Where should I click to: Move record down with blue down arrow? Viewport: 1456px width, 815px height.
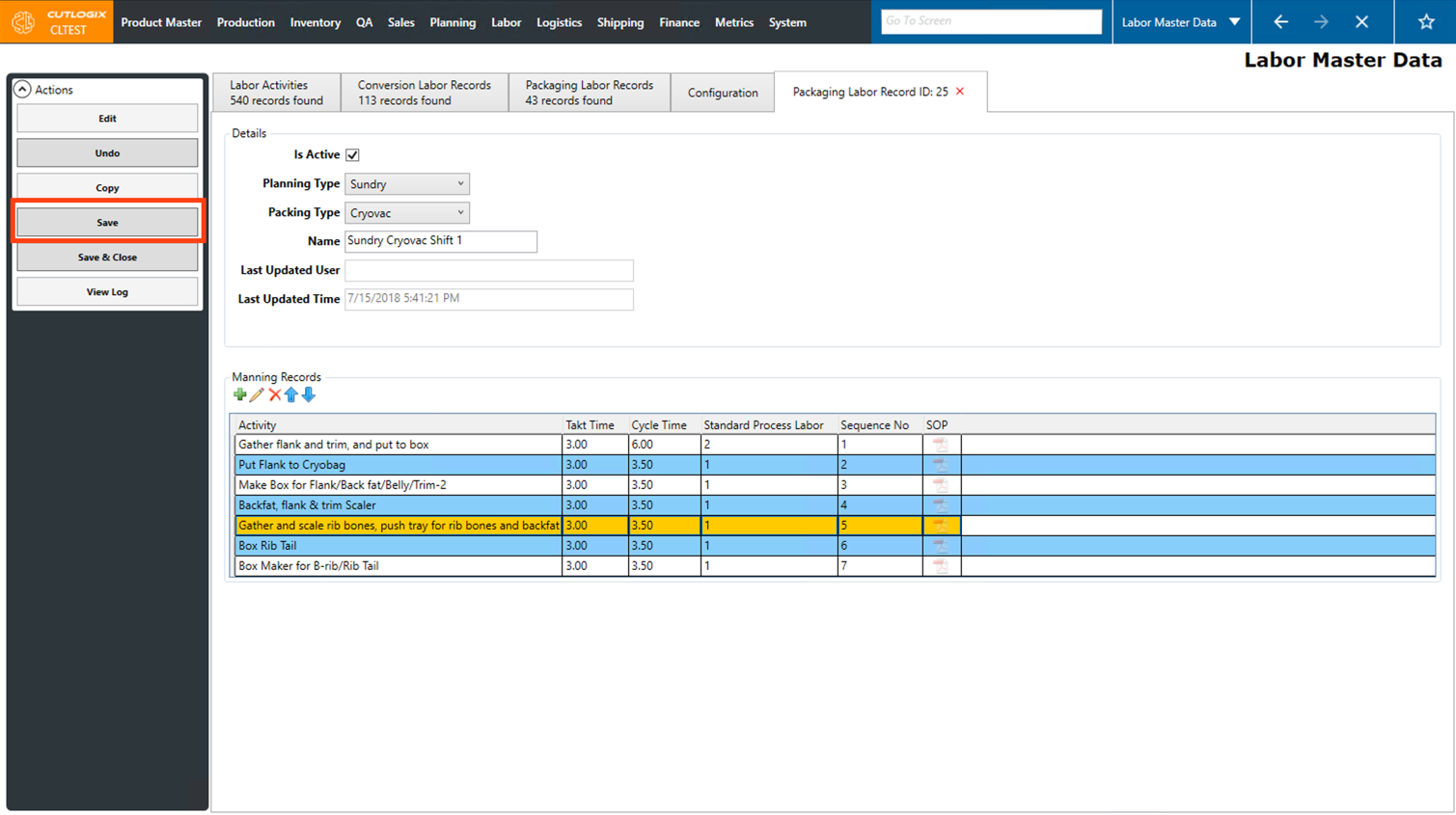click(309, 394)
